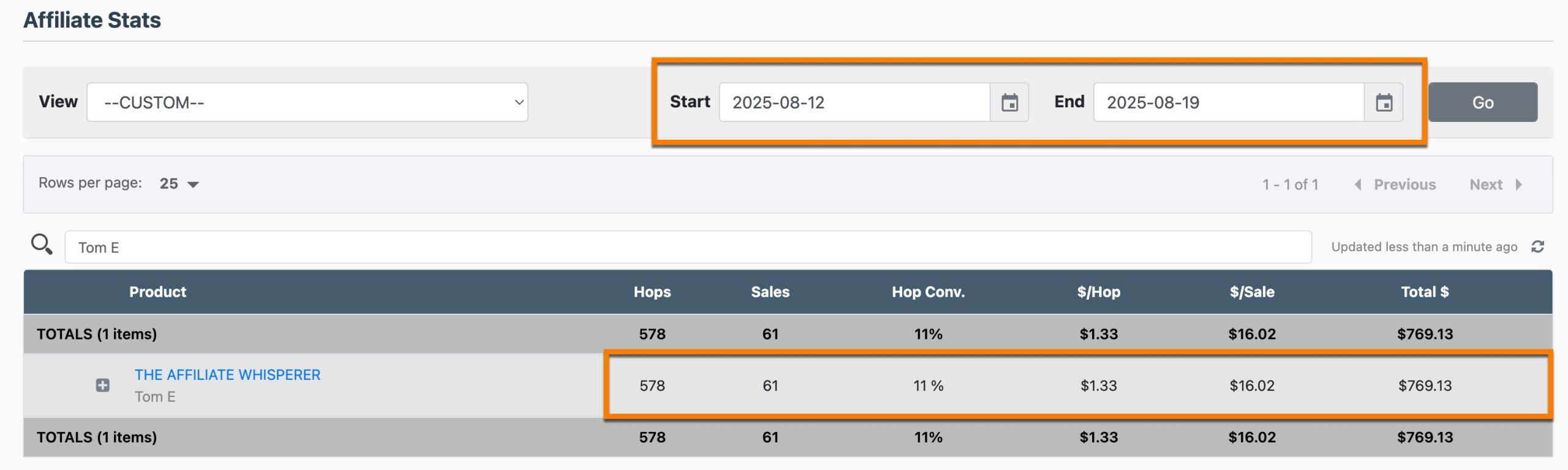This screenshot has width=1568, height=470.
Task: Click the search field containing Tom E
Action: (x=688, y=248)
